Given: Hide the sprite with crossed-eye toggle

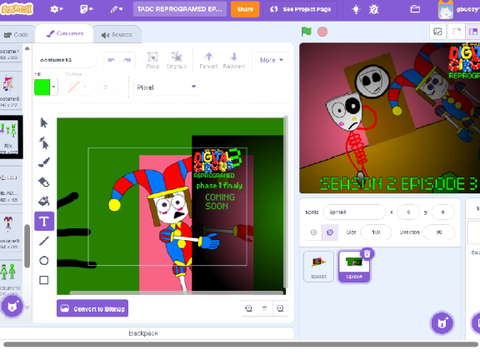Looking at the screenshot, I should click(x=330, y=232).
